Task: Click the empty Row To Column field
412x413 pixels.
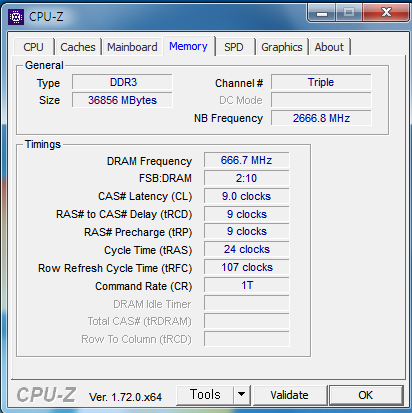Action: 247,339
